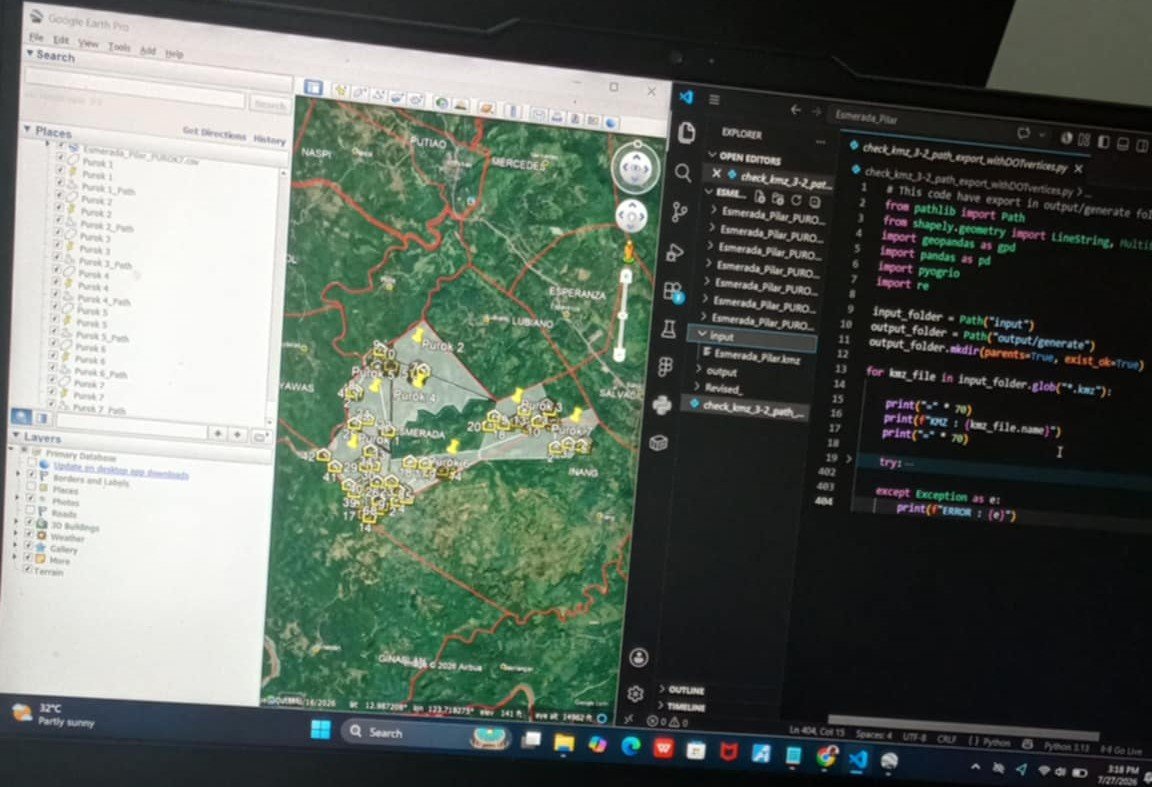
Task: Open Testing flask view in VS Code
Action: point(669,328)
